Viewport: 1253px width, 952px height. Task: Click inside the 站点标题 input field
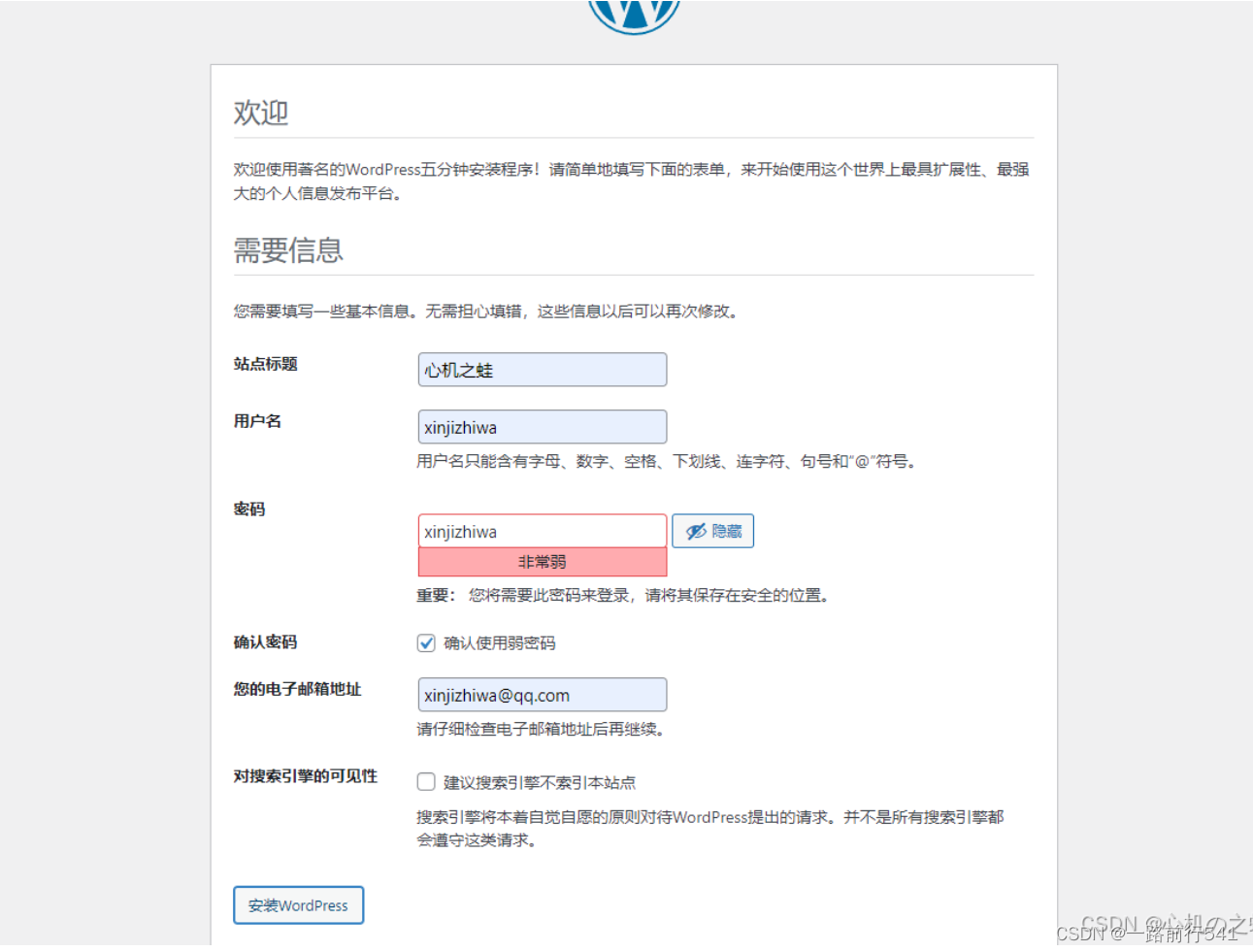point(542,370)
